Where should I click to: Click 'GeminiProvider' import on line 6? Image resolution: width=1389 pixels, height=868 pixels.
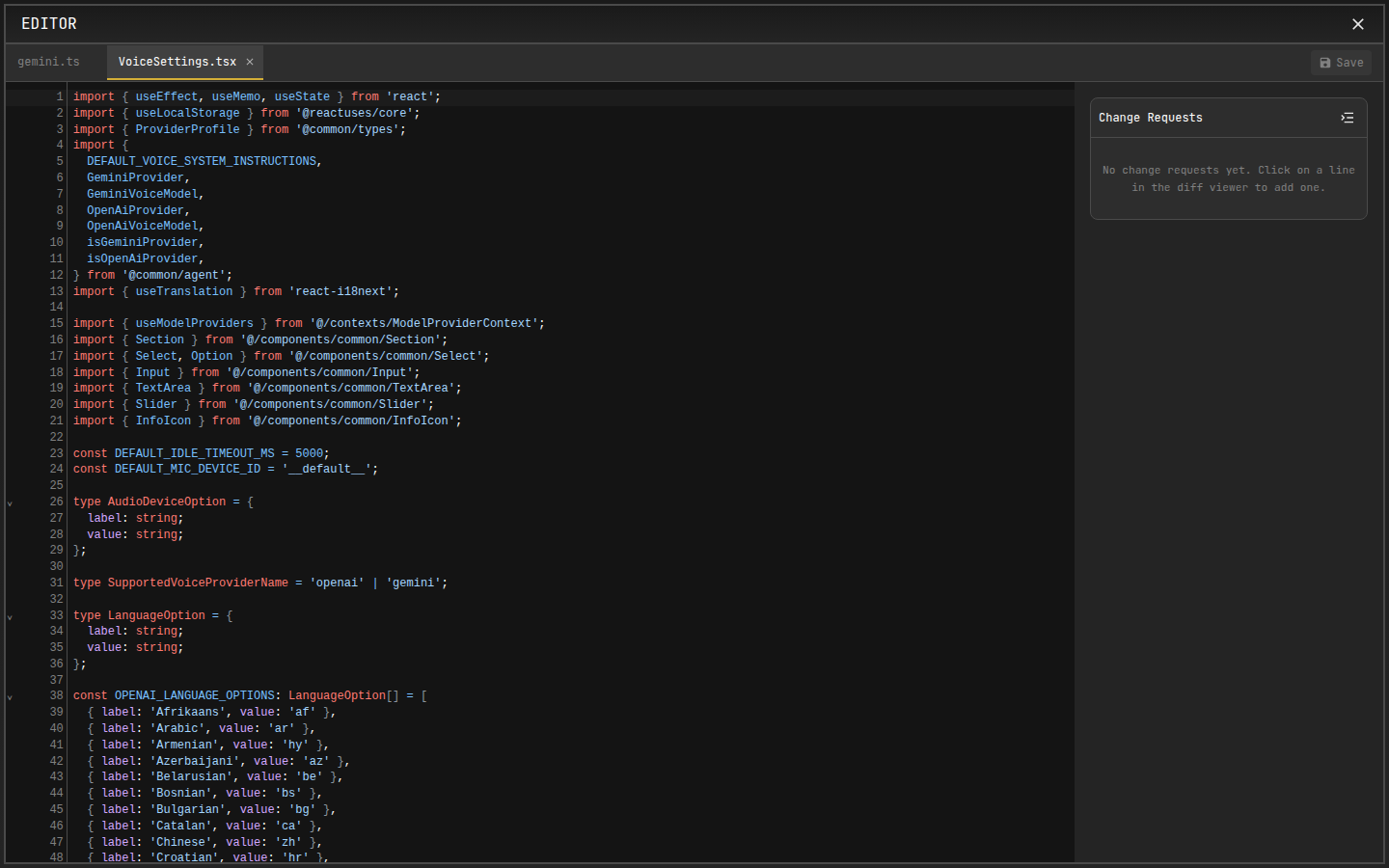(135, 178)
